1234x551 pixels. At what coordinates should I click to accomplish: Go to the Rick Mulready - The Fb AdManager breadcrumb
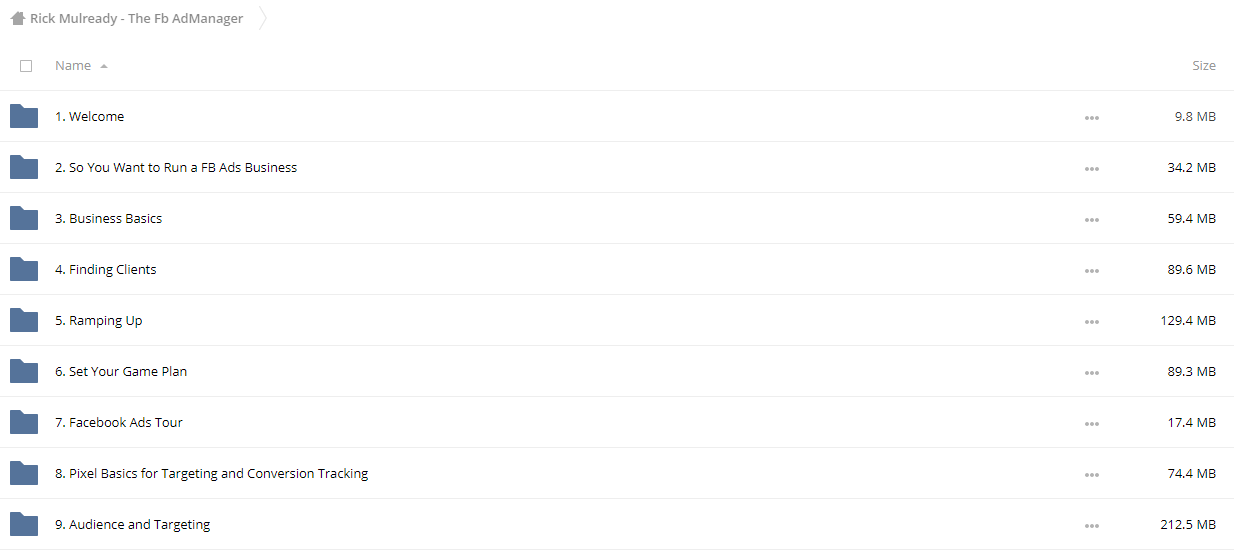point(136,19)
